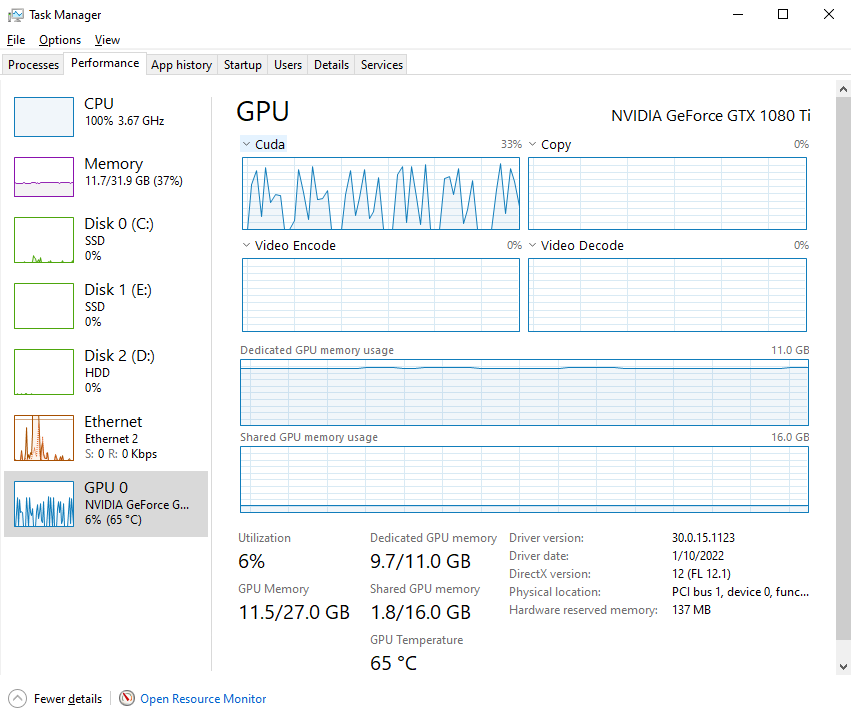The width and height of the screenshot is (851, 721).
Task: Click the scrollbar down arrow
Action: click(842, 665)
